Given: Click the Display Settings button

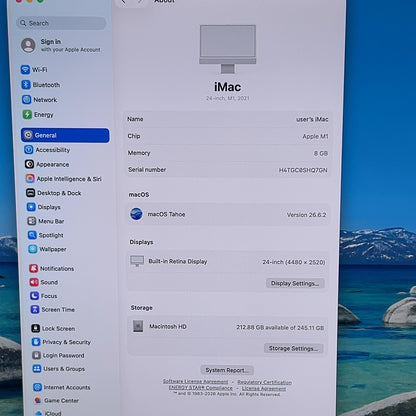Looking at the screenshot, I should pos(295,283).
